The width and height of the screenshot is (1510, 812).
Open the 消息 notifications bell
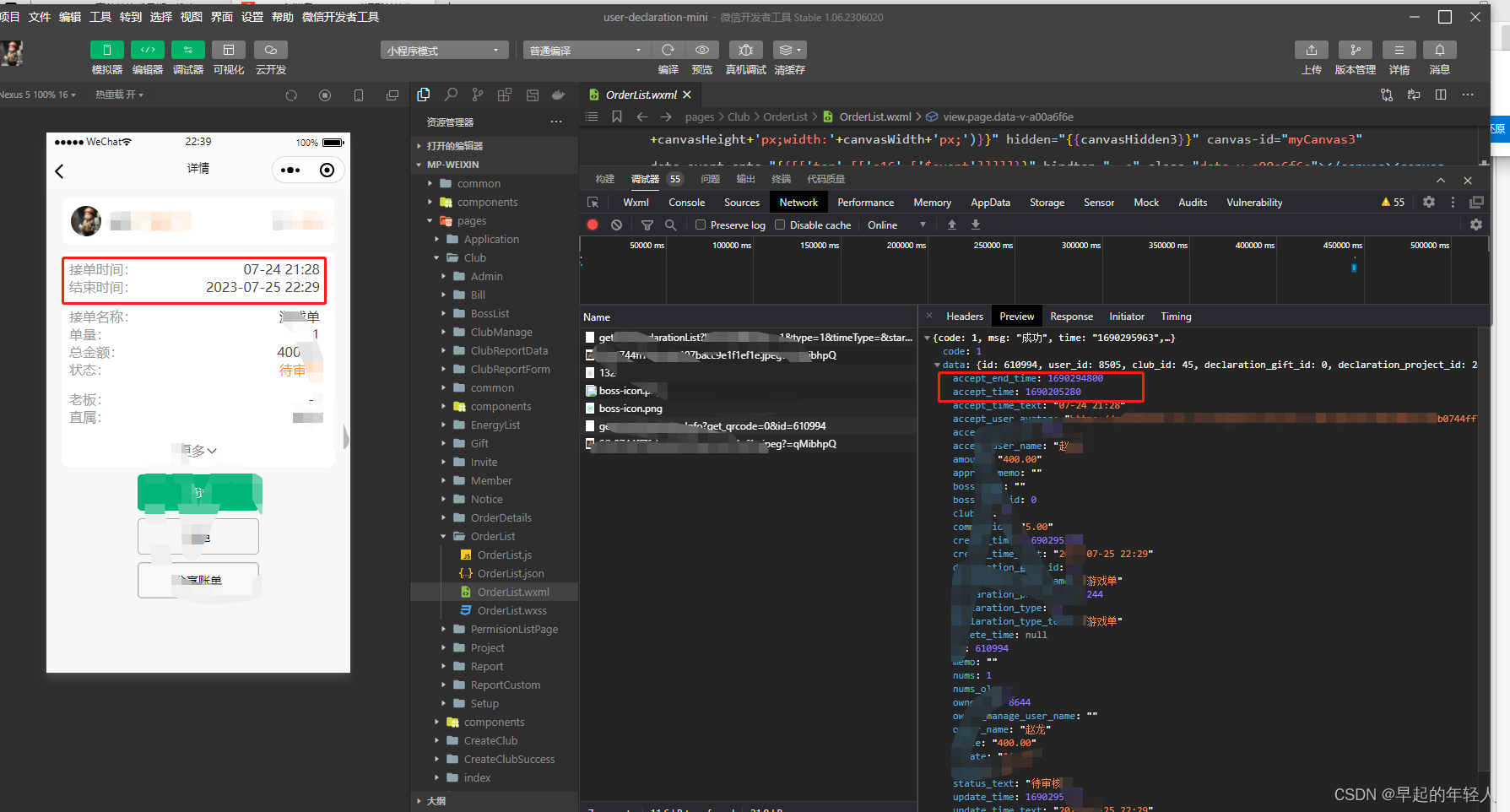[x=1440, y=50]
